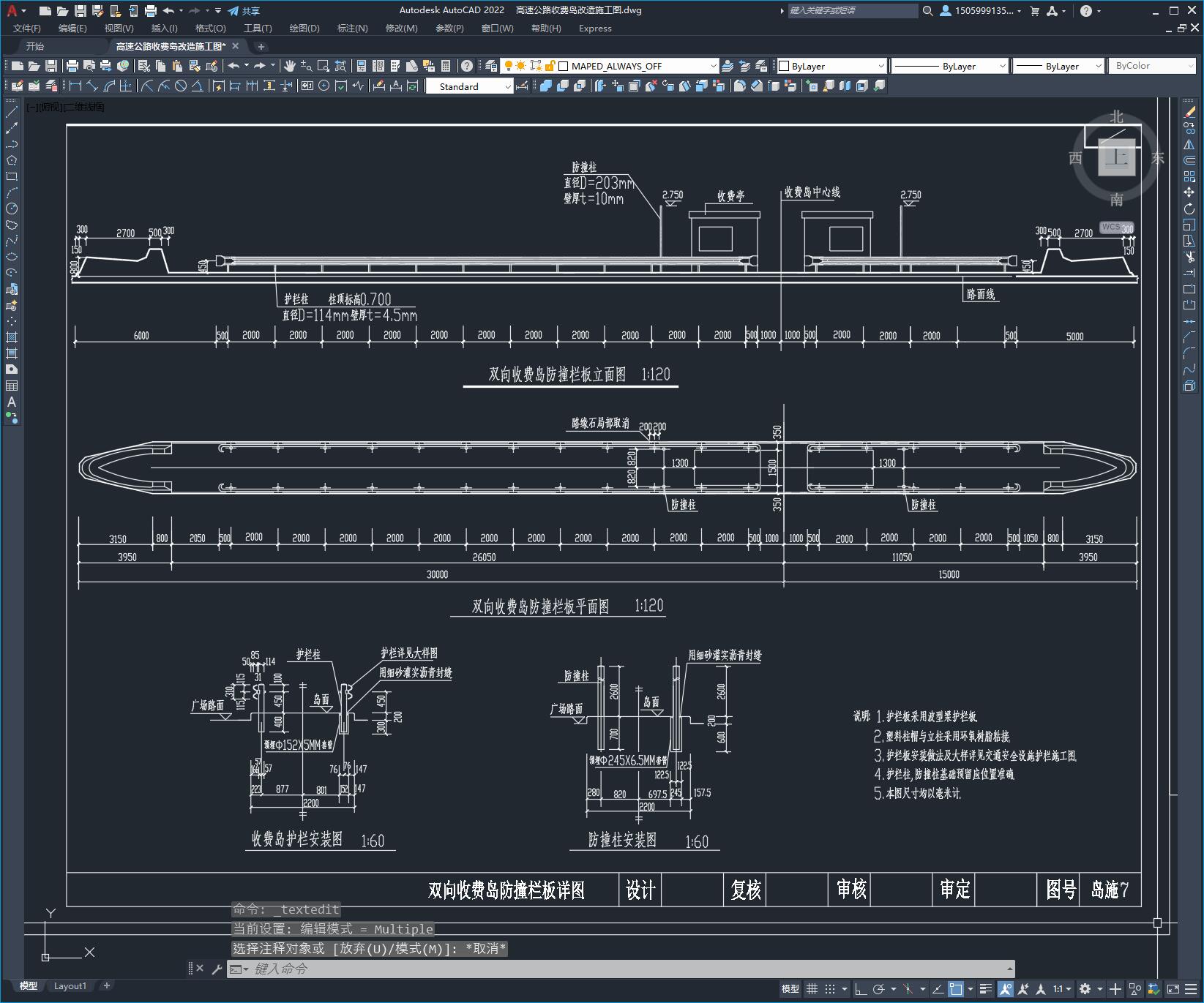Switch to the 开始 tab
The height and width of the screenshot is (1003, 1204).
(x=35, y=46)
